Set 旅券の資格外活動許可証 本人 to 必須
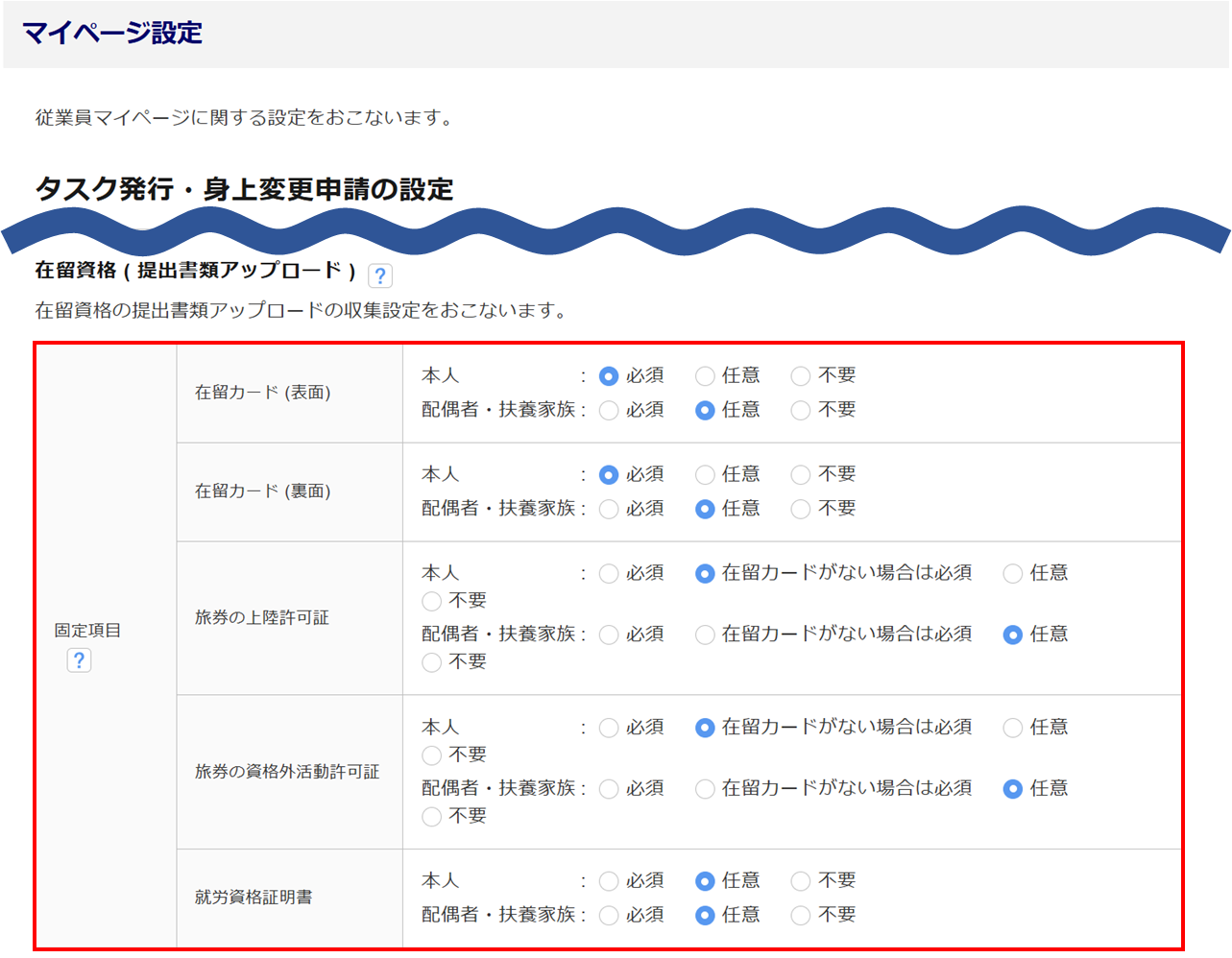Image resolution: width=1232 pixels, height=958 pixels. tap(609, 728)
